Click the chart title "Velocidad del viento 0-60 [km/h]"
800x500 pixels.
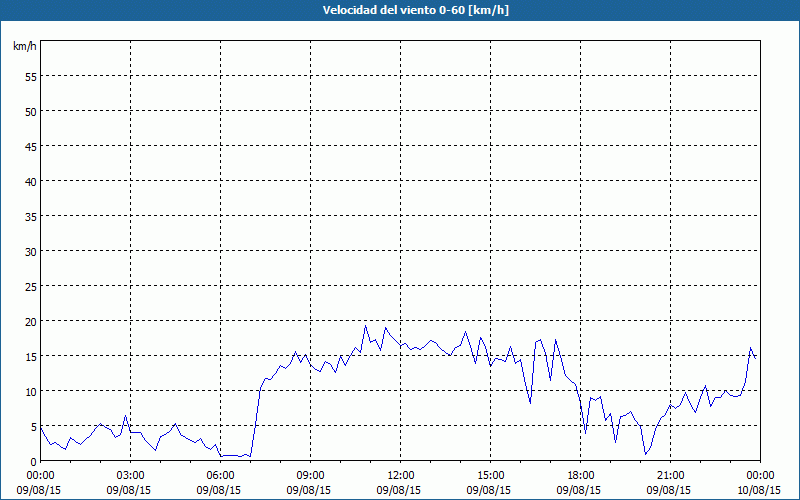tap(415, 10)
